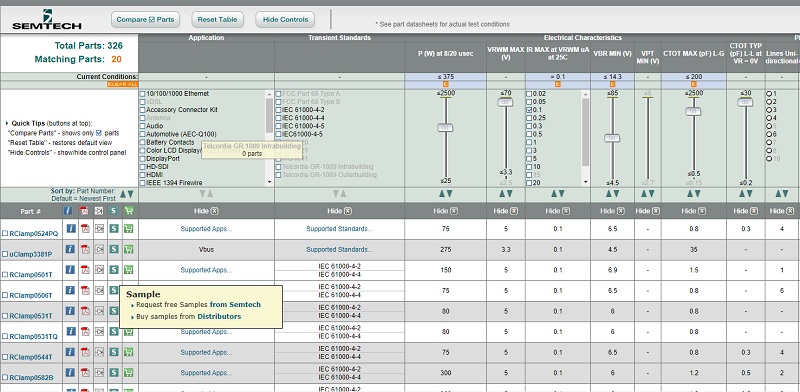Open the RClamp0531TQ part link
This screenshot has height=392, width=800.
coord(33,336)
